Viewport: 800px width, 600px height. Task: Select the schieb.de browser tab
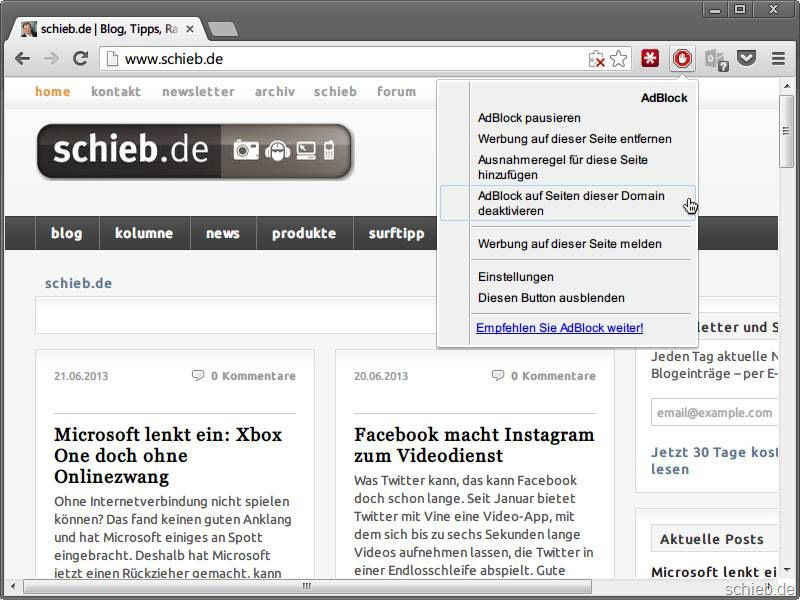click(107, 30)
